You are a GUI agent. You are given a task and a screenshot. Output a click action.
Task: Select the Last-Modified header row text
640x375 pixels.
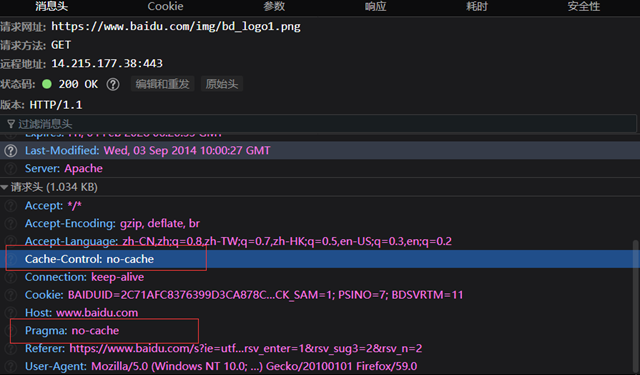pos(147,151)
